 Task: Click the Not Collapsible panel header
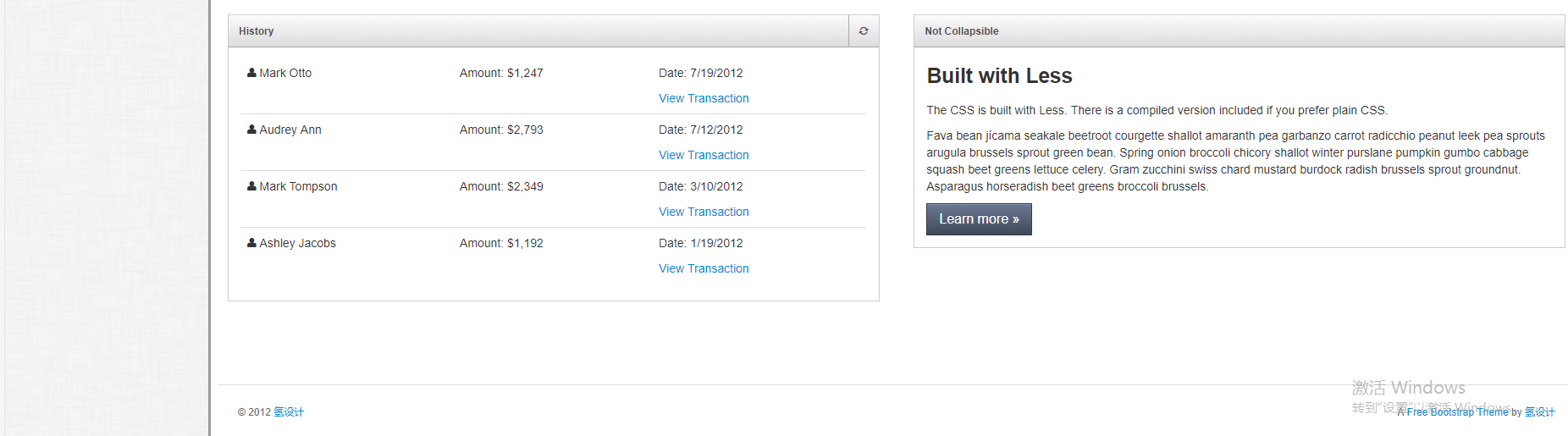(1239, 31)
